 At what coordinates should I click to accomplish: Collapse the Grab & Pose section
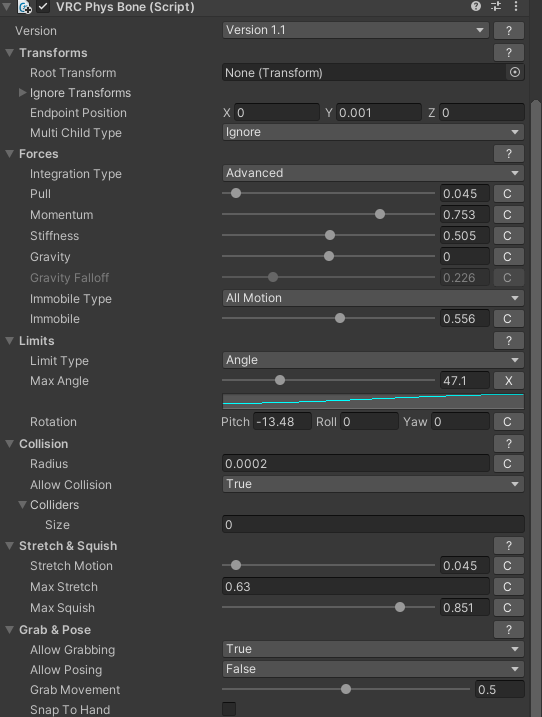tap(9, 630)
